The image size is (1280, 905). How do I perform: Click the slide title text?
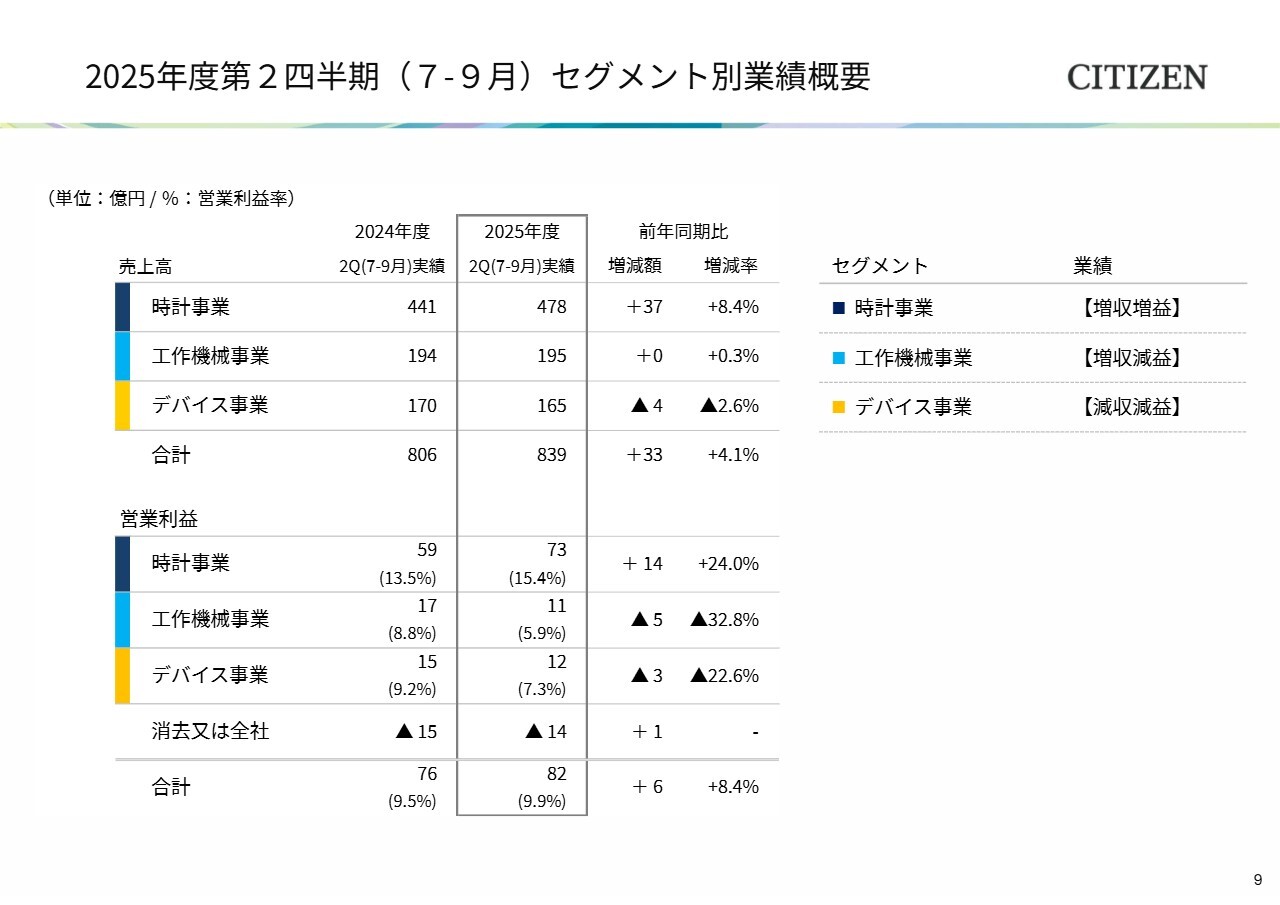(x=478, y=77)
